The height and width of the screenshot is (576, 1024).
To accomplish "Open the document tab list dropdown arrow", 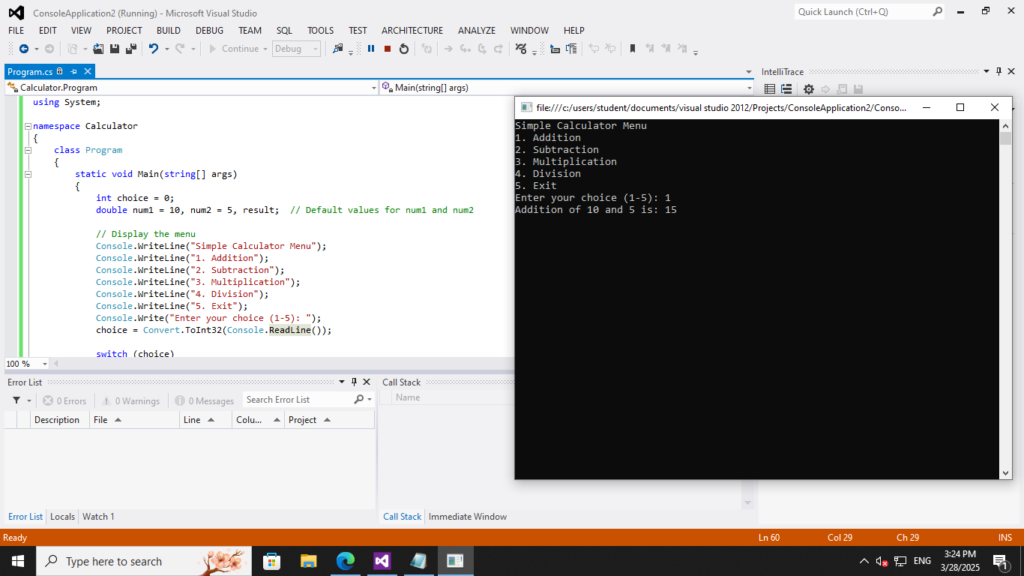I will pos(748,72).
